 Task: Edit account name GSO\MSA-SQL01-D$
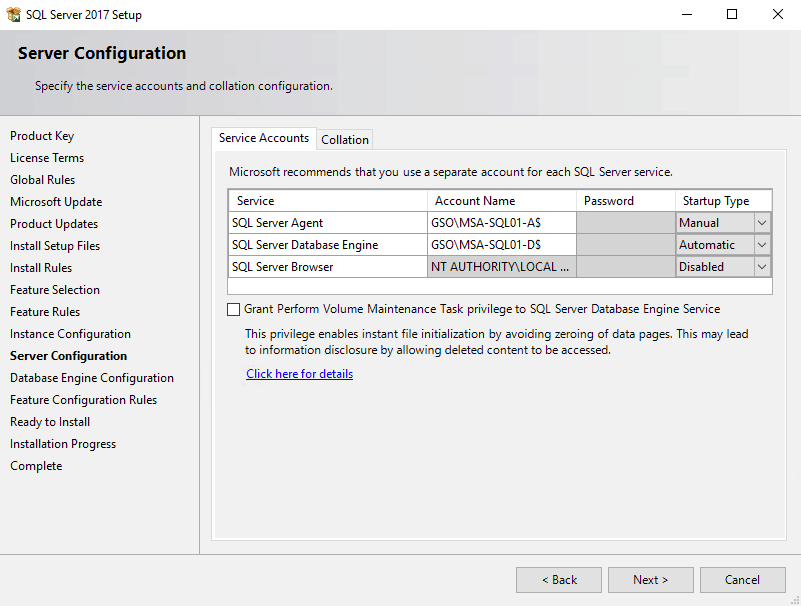[502, 245]
